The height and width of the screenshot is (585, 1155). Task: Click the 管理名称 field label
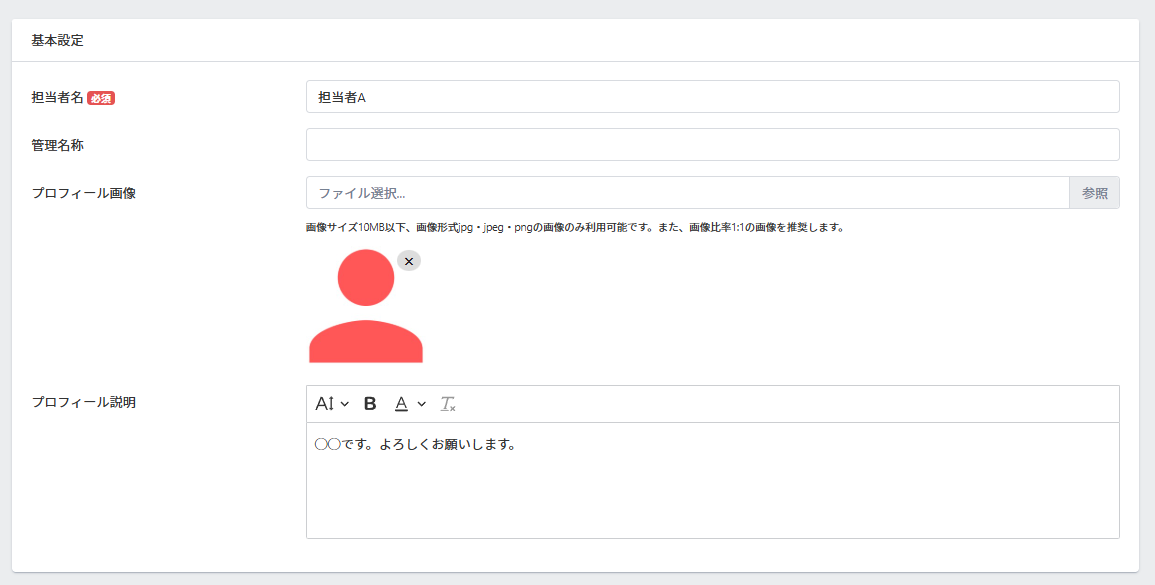click(57, 145)
